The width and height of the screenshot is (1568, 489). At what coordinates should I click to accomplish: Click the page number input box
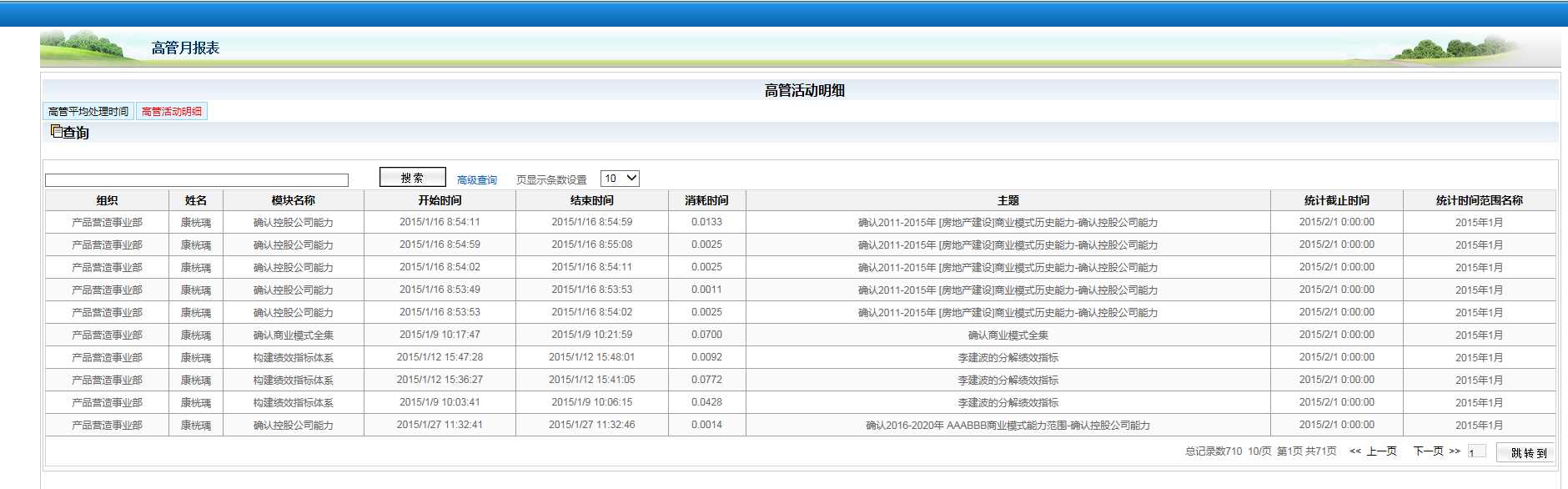point(1477,452)
